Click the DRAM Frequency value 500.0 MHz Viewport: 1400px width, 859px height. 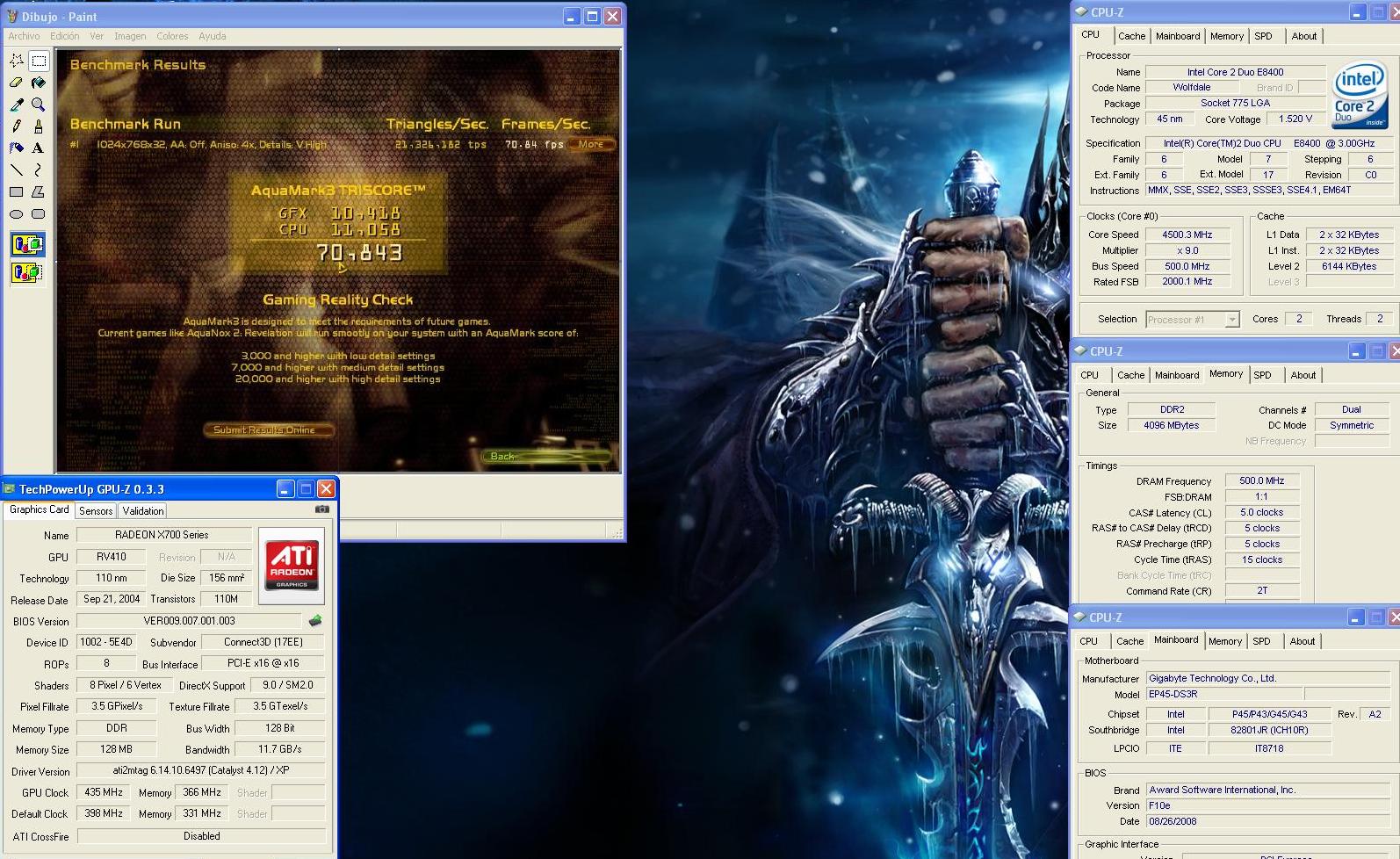click(1262, 480)
